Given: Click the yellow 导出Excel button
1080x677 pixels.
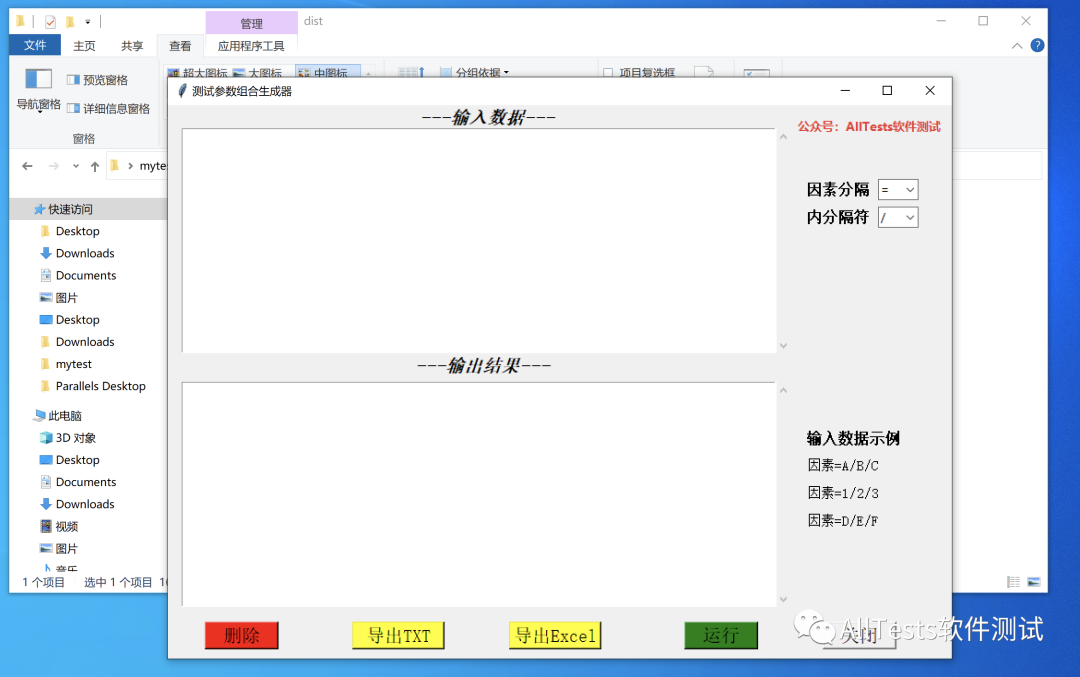Looking at the screenshot, I should [555, 636].
